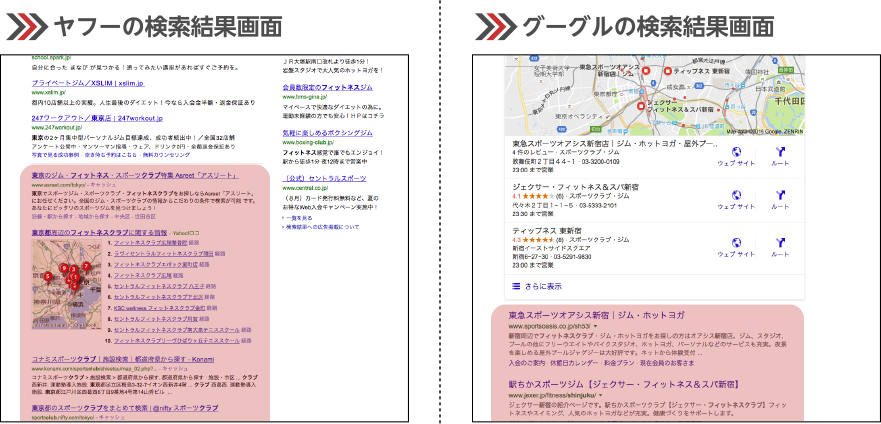Click the キャッシュ link beside sportsclub.nifty.com
Viewport: 881px width, 424px height.
pos(110,418)
